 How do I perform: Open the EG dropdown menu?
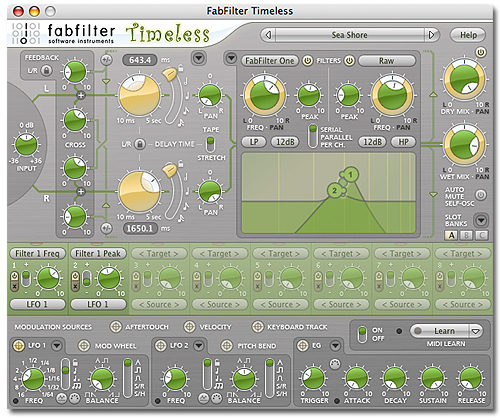pyautogui.click(x=335, y=346)
